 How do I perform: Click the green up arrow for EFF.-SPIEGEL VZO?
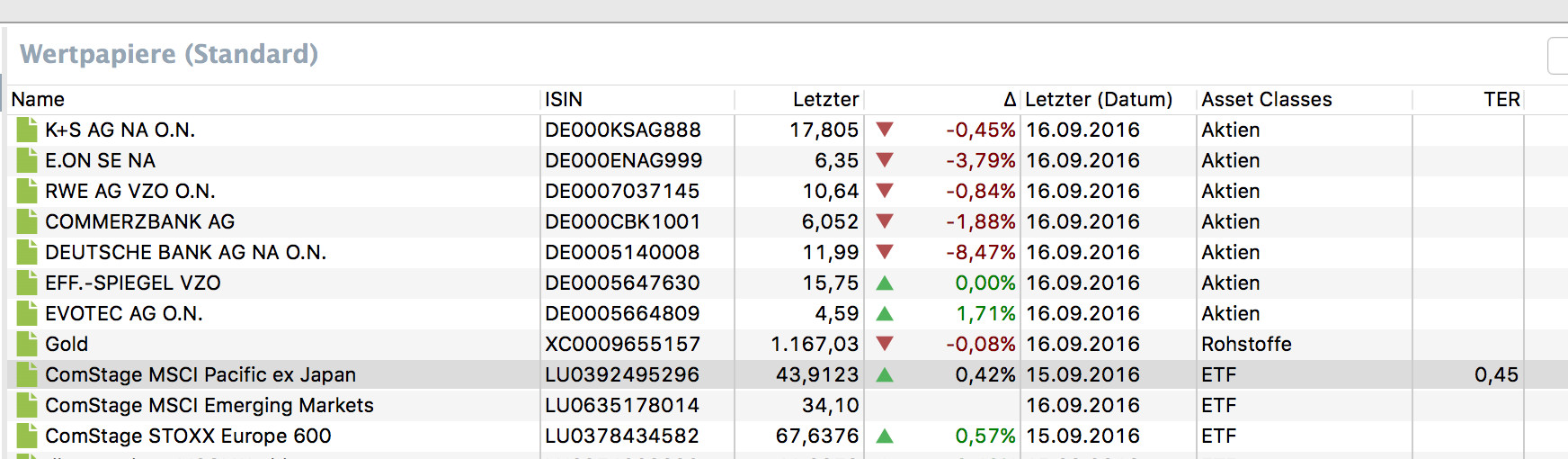point(885,283)
